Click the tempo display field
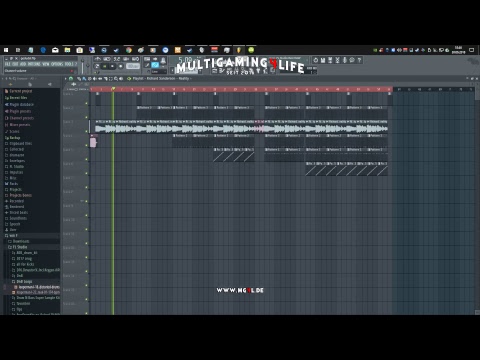 (x=133, y=66)
